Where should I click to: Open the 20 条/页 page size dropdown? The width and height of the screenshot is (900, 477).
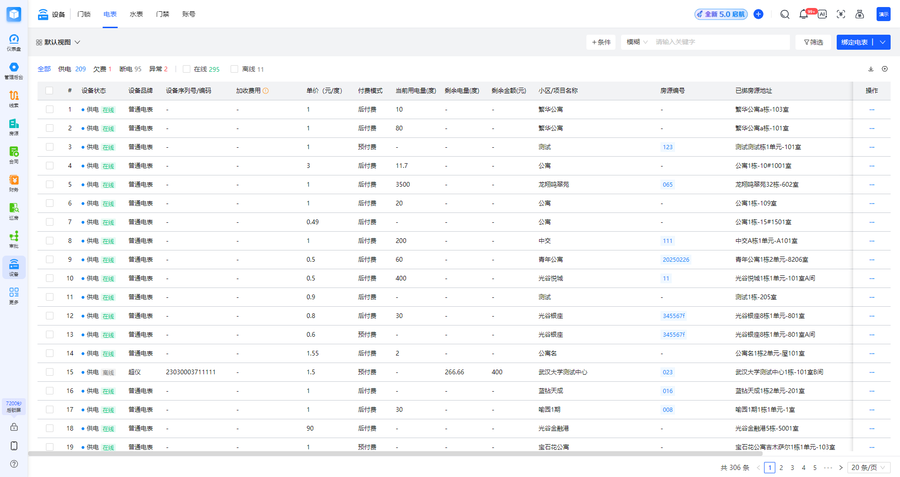tap(868, 468)
